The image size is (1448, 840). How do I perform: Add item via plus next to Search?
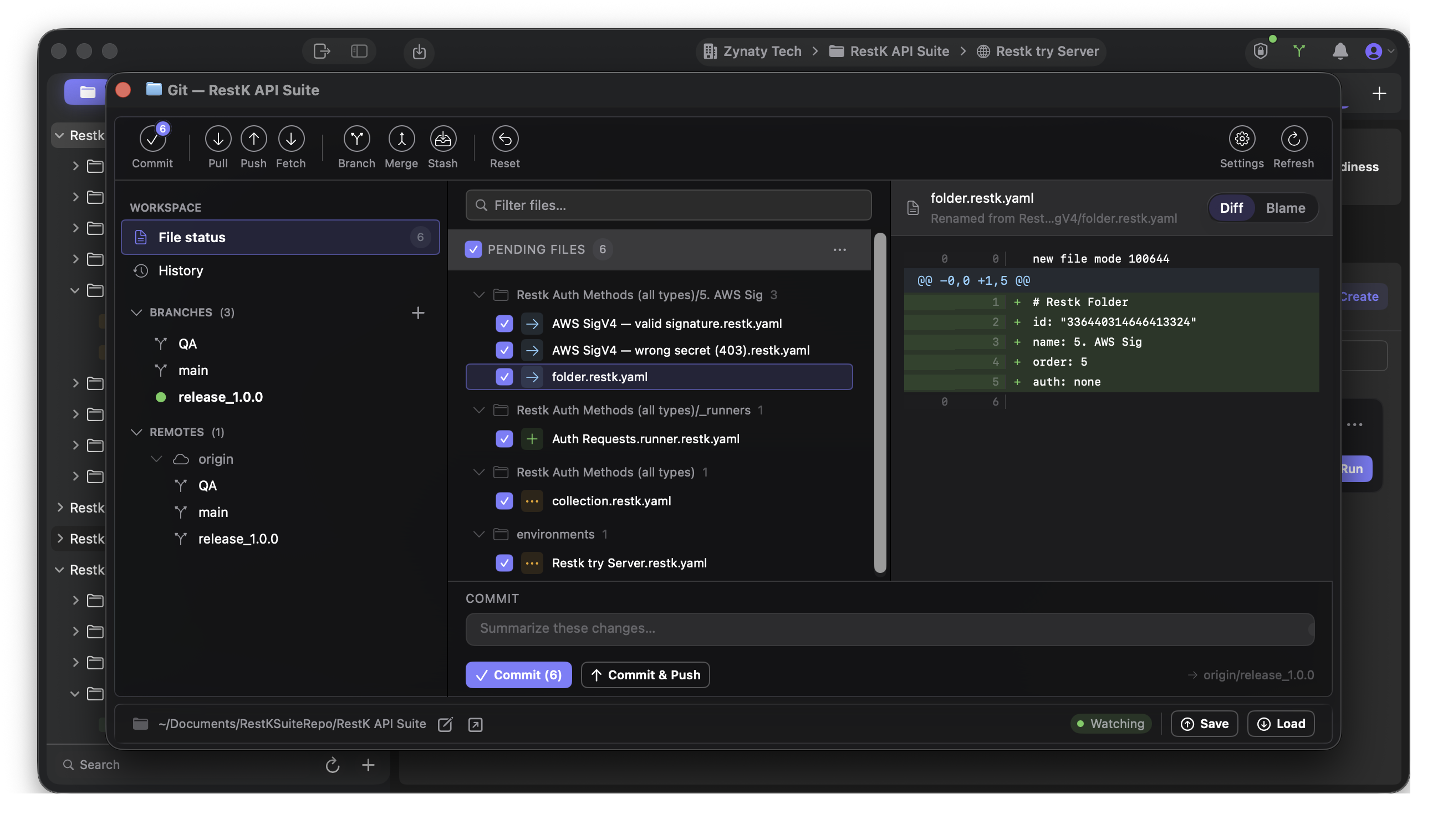coord(368,764)
